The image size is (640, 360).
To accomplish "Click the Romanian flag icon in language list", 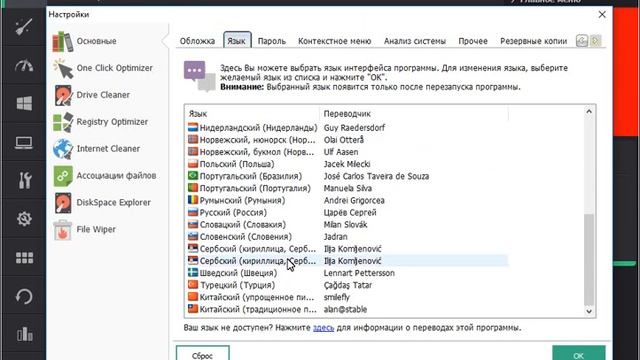I will click(193, 200).
